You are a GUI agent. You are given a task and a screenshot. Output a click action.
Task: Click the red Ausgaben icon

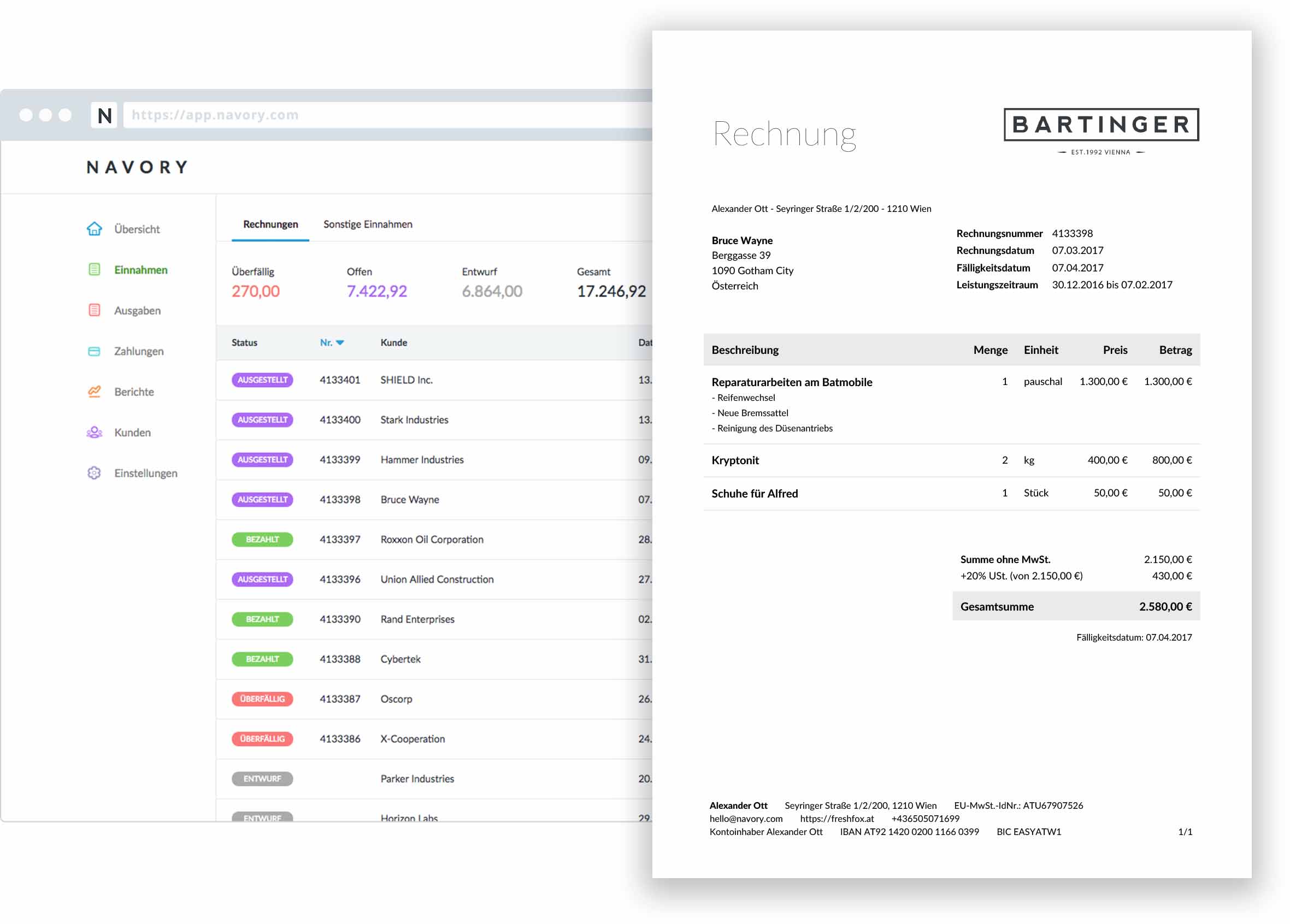pyautogui.click(x=95, y=310)
